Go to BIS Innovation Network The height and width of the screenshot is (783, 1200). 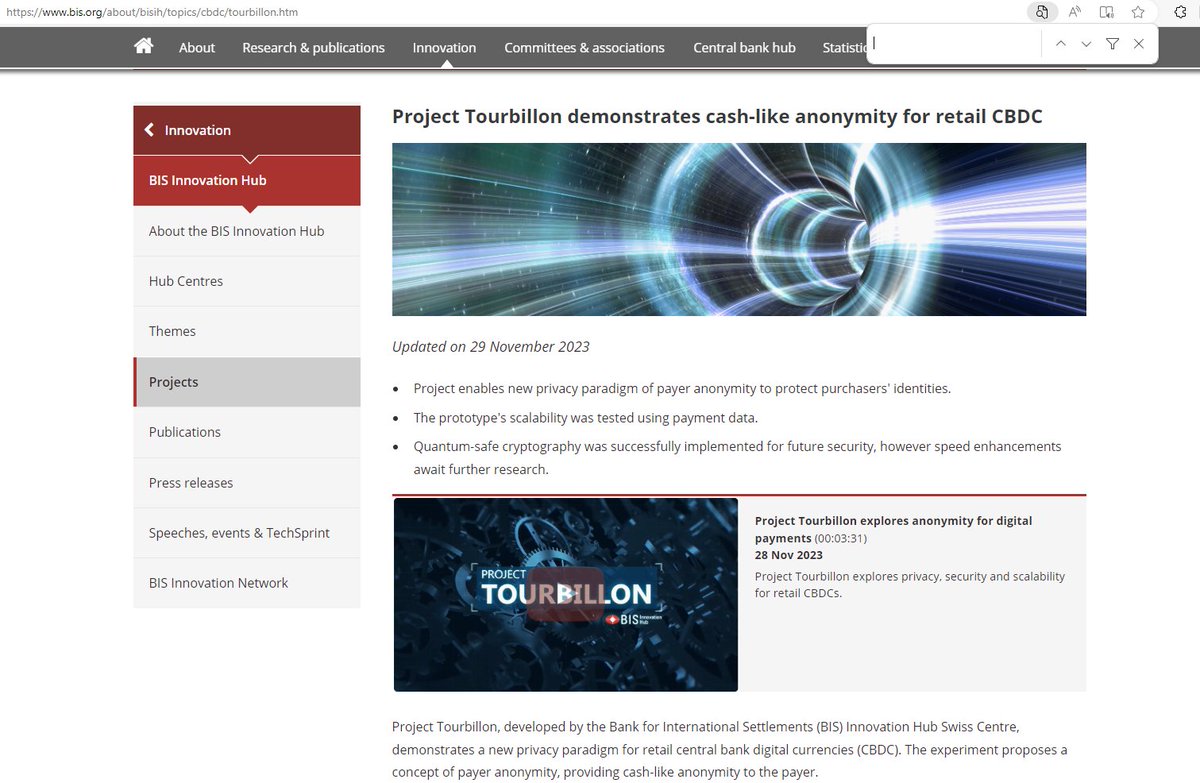[x=247, y=583]
